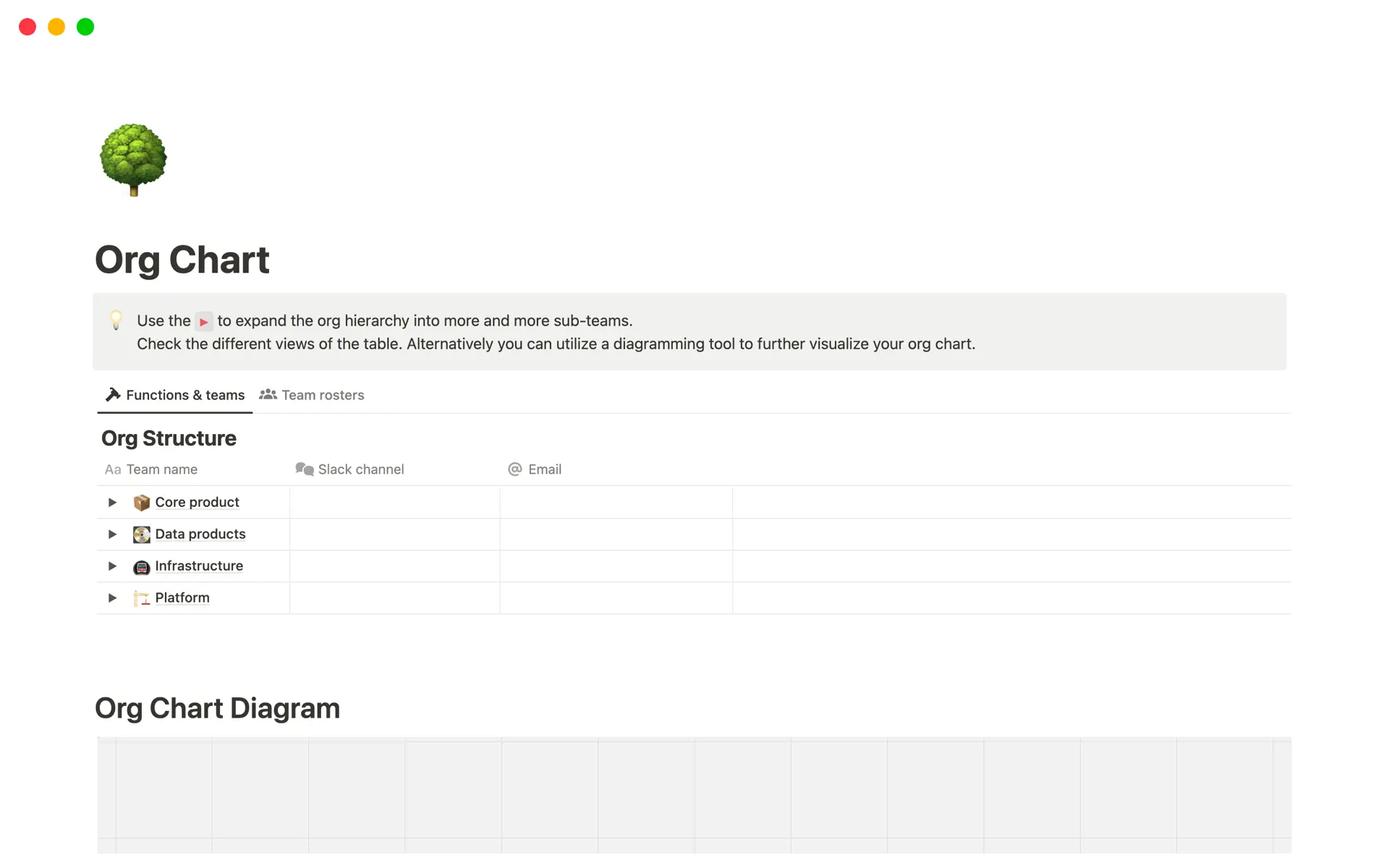This screenshot has height=868, width=1389.
Task: Click the lightbulb callout icon
Action: coord(116,320)
